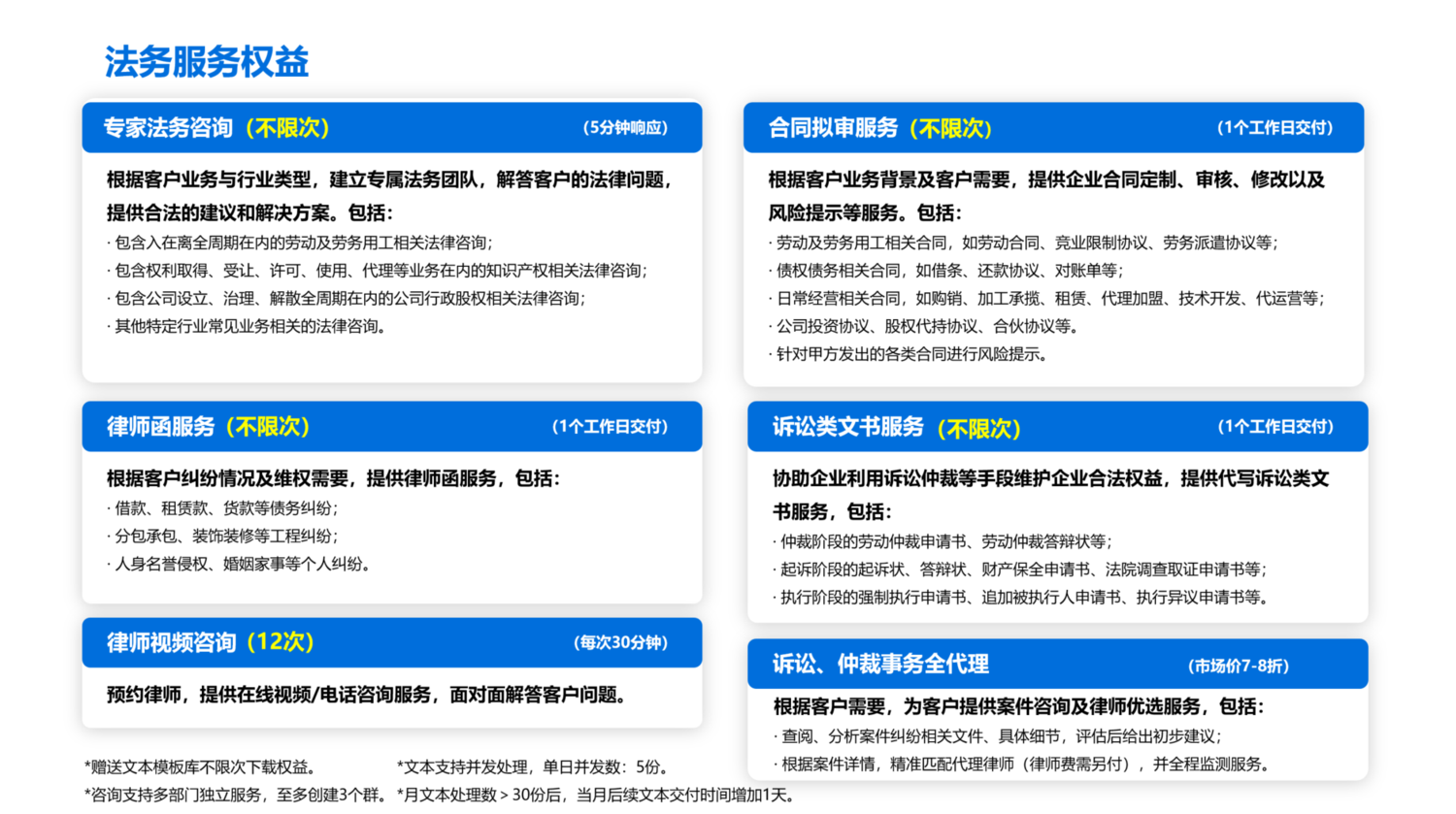Click line 公司投资协议、股权代持协议
Viewport: 1456px width, 814px height.
coord(923,327)
